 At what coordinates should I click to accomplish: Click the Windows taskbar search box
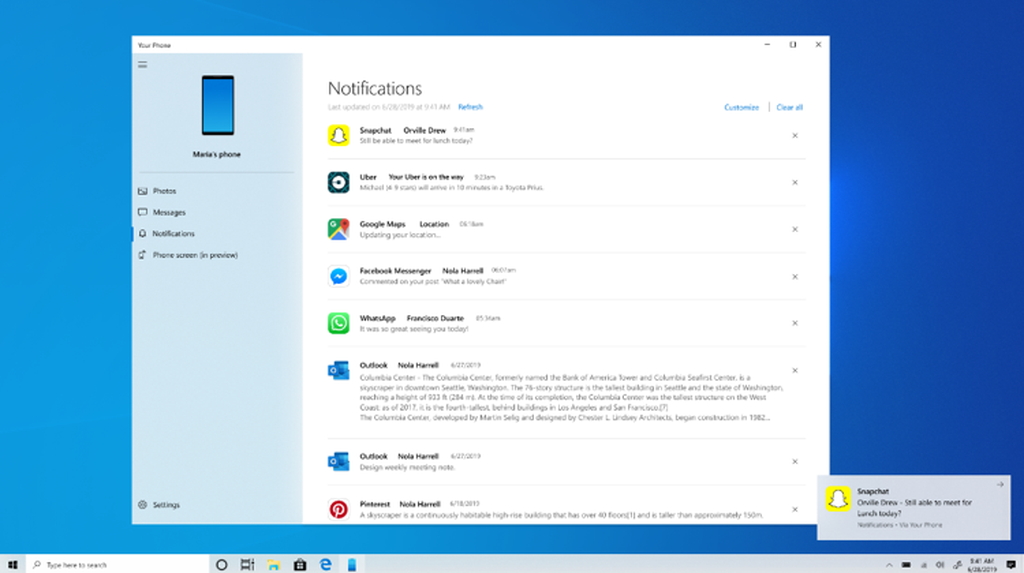tap(118, 565)
